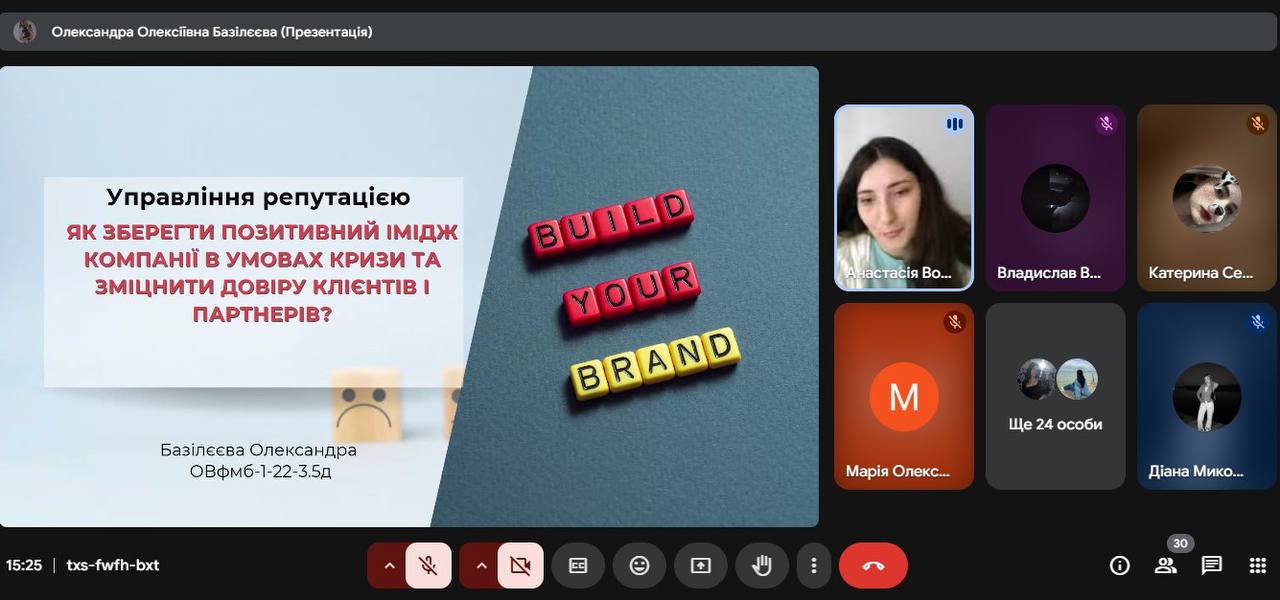Click presenter avatar in top bar
The height and width of the screenshot is (600, 1280).
tap(25, 32)
